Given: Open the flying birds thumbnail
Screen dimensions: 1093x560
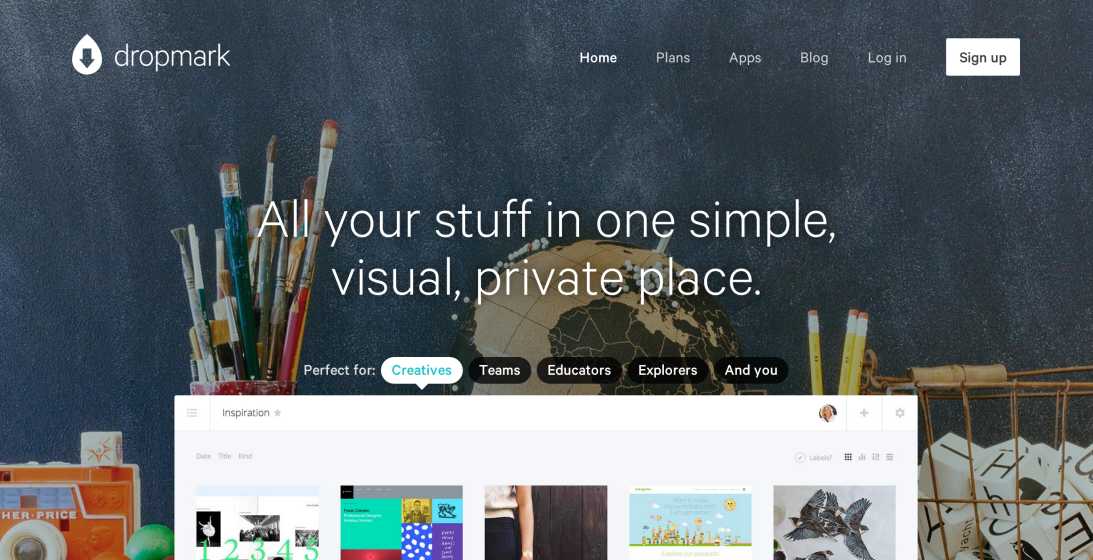Looking at the screenshot, I should (834, 522).
